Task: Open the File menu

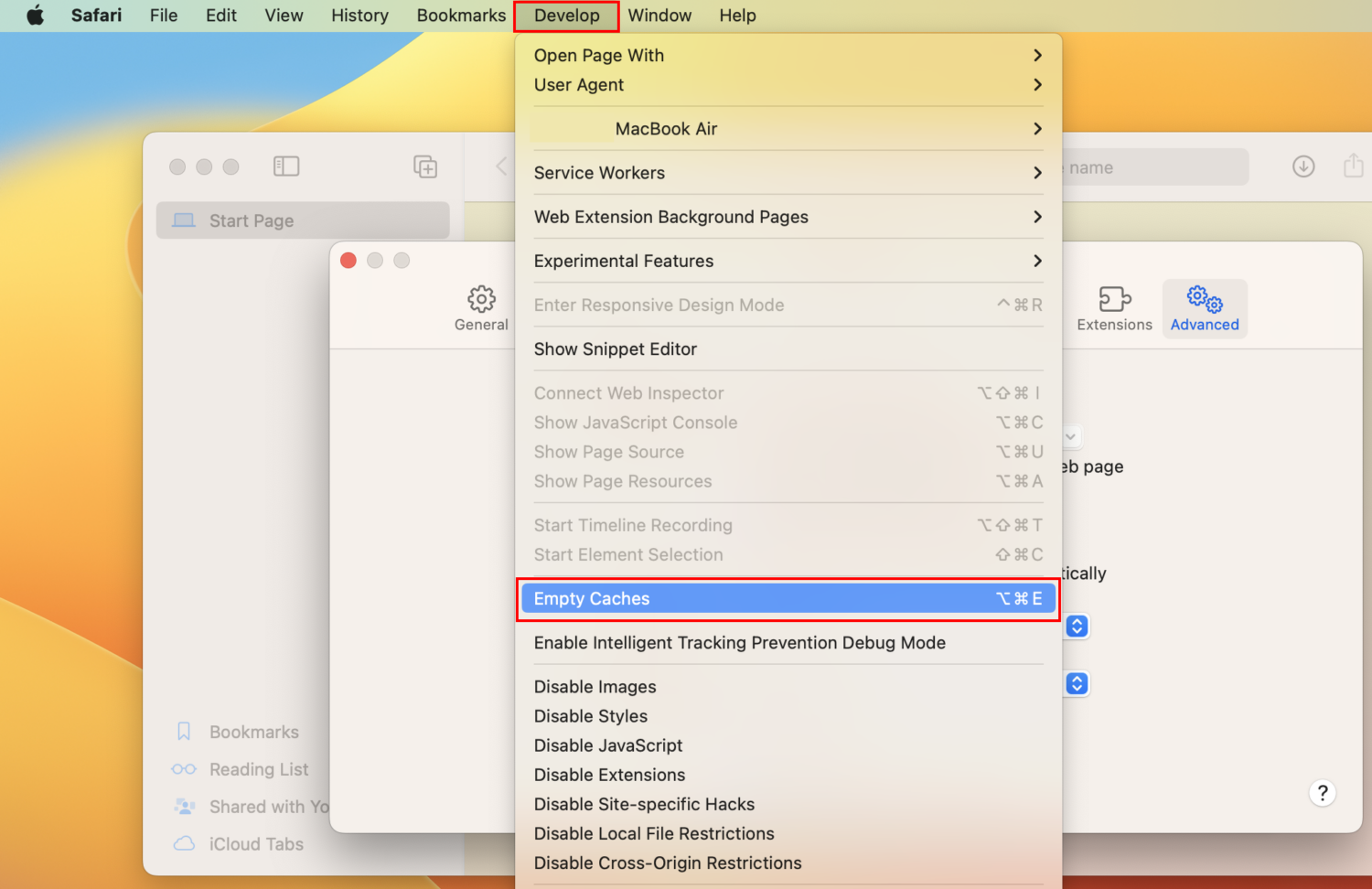Action: pyautogui.click(x=164, y=16)
